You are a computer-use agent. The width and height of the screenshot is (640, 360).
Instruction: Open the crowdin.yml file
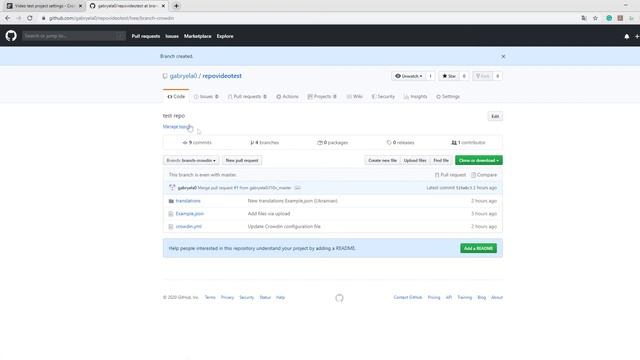pos(189,227)
